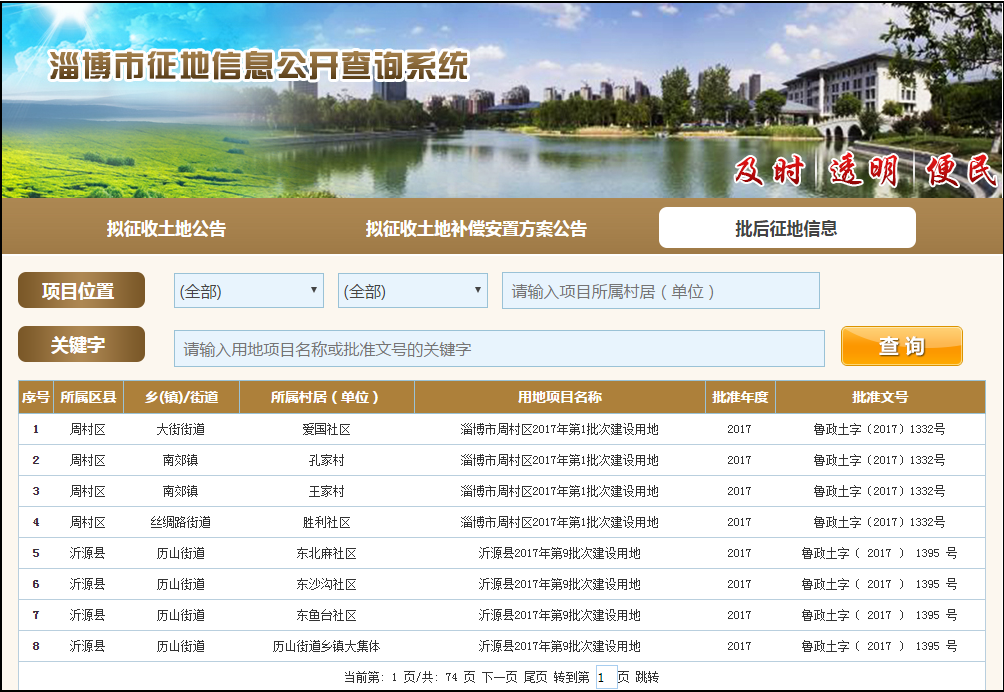Expand the (全部) dropdown adjacent to 项目位置 label

click(x=248, y=292)
